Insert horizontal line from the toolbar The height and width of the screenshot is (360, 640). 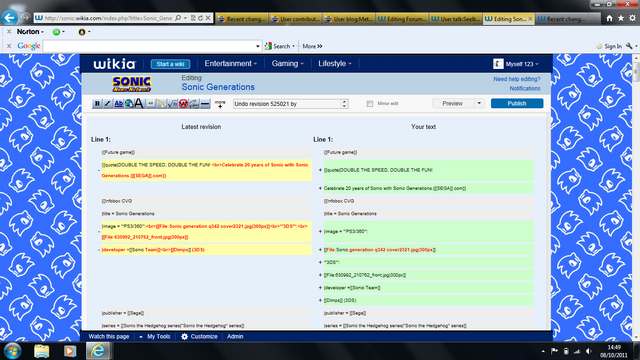click(x=205, y=104)
